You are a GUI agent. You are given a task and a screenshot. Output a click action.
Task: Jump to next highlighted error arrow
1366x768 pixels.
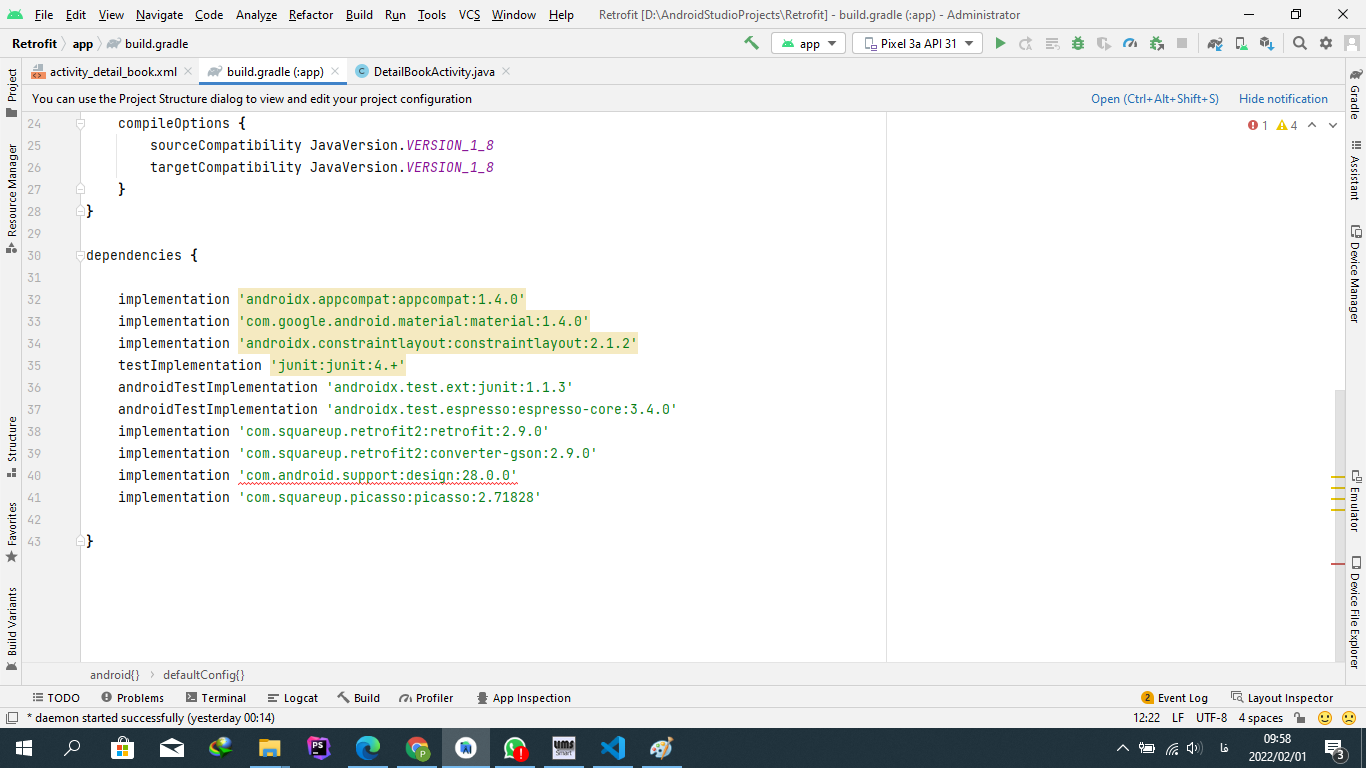1333,125
